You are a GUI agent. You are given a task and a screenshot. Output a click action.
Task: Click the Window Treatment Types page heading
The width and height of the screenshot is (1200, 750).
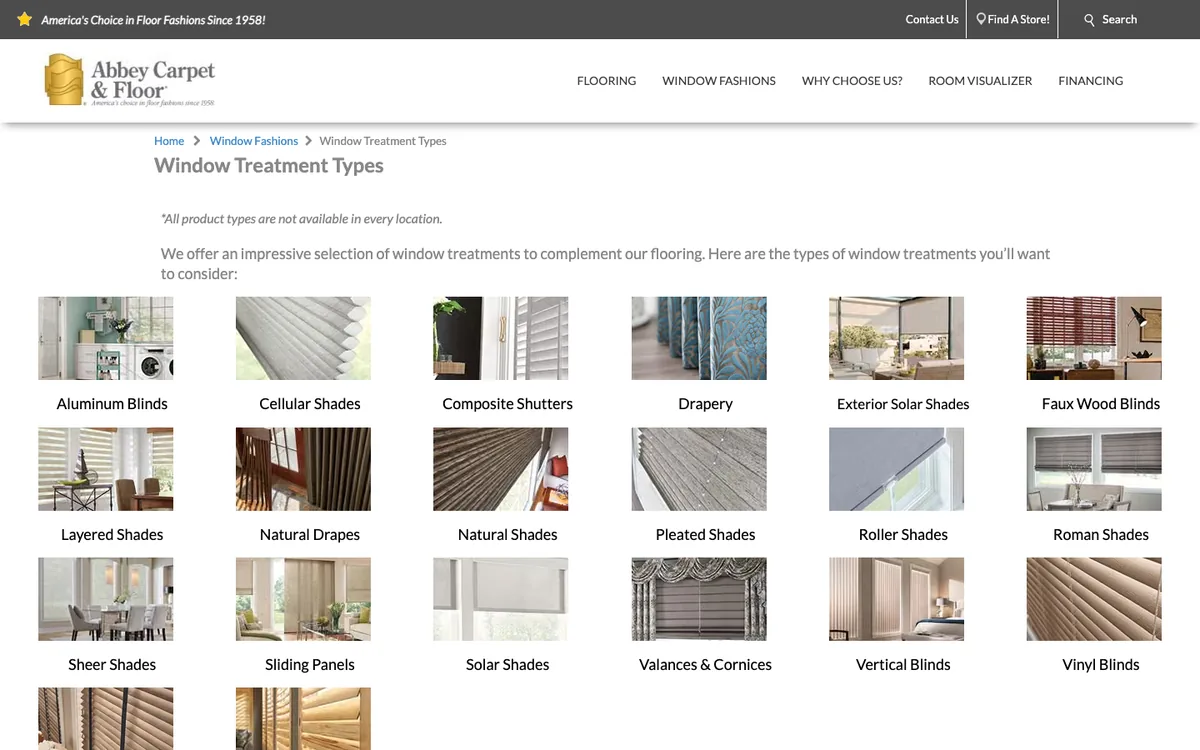coord(269,166)
